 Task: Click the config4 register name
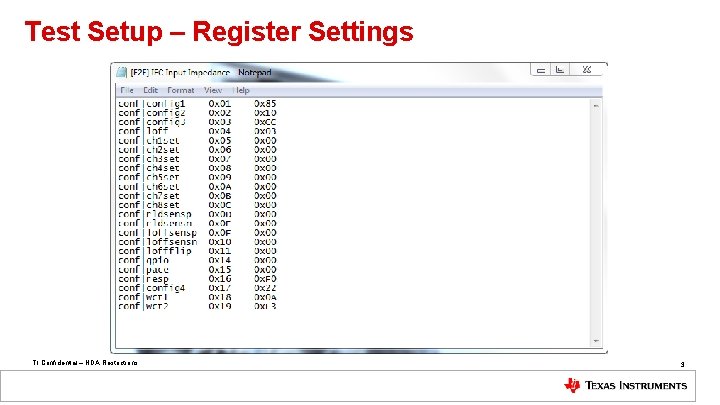[165, 288]
